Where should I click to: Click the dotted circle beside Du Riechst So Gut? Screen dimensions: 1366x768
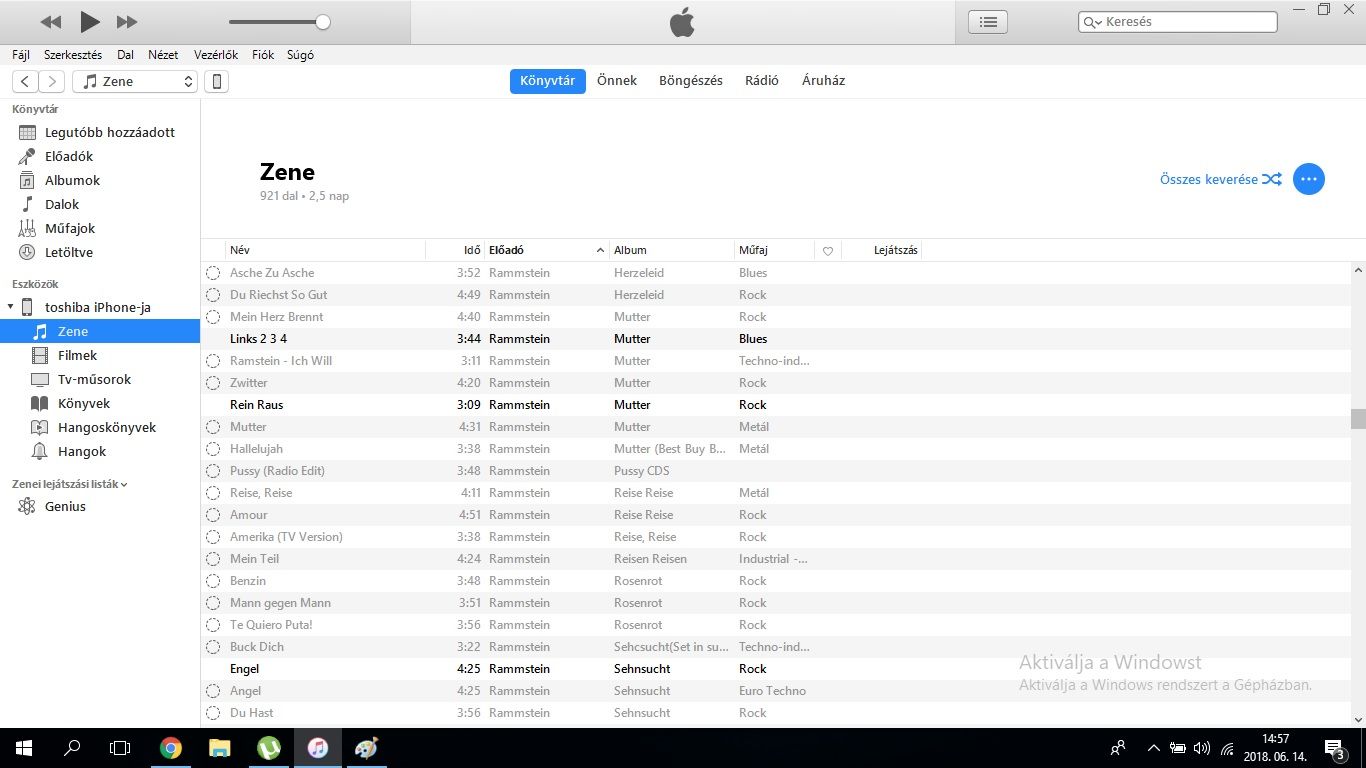[x=212, y=295]
